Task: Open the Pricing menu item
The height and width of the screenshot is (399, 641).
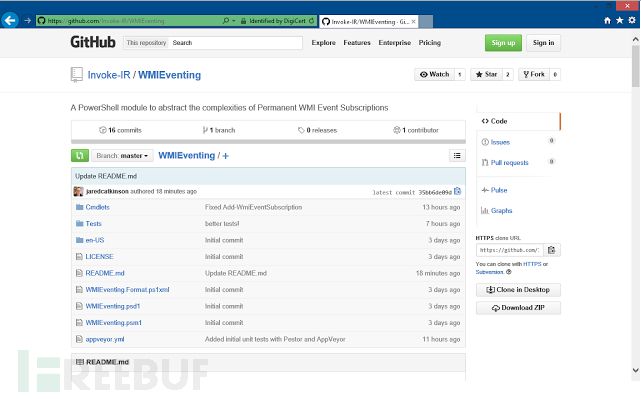Action: pyautogui.click(x=430, y=43)
